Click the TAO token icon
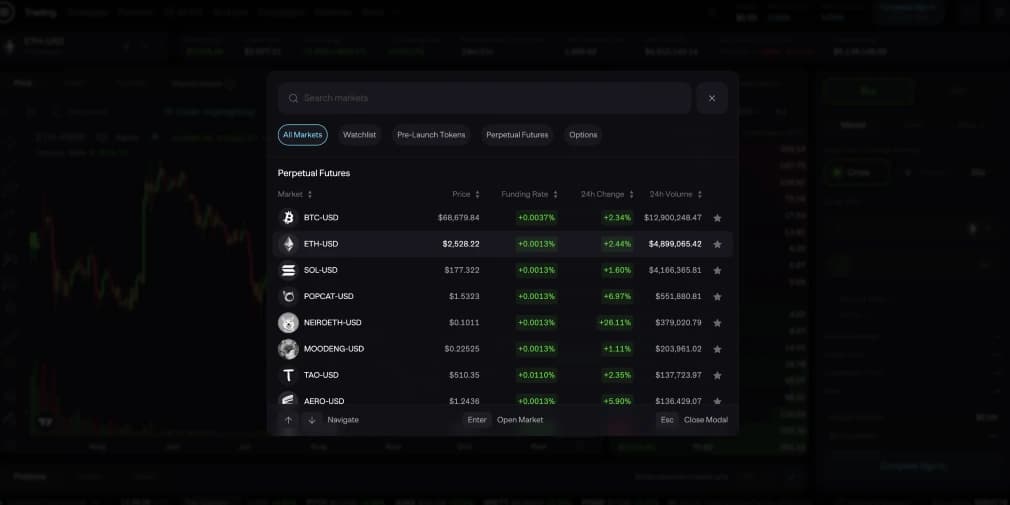1010x505 pixels. (x=288, y=375)
